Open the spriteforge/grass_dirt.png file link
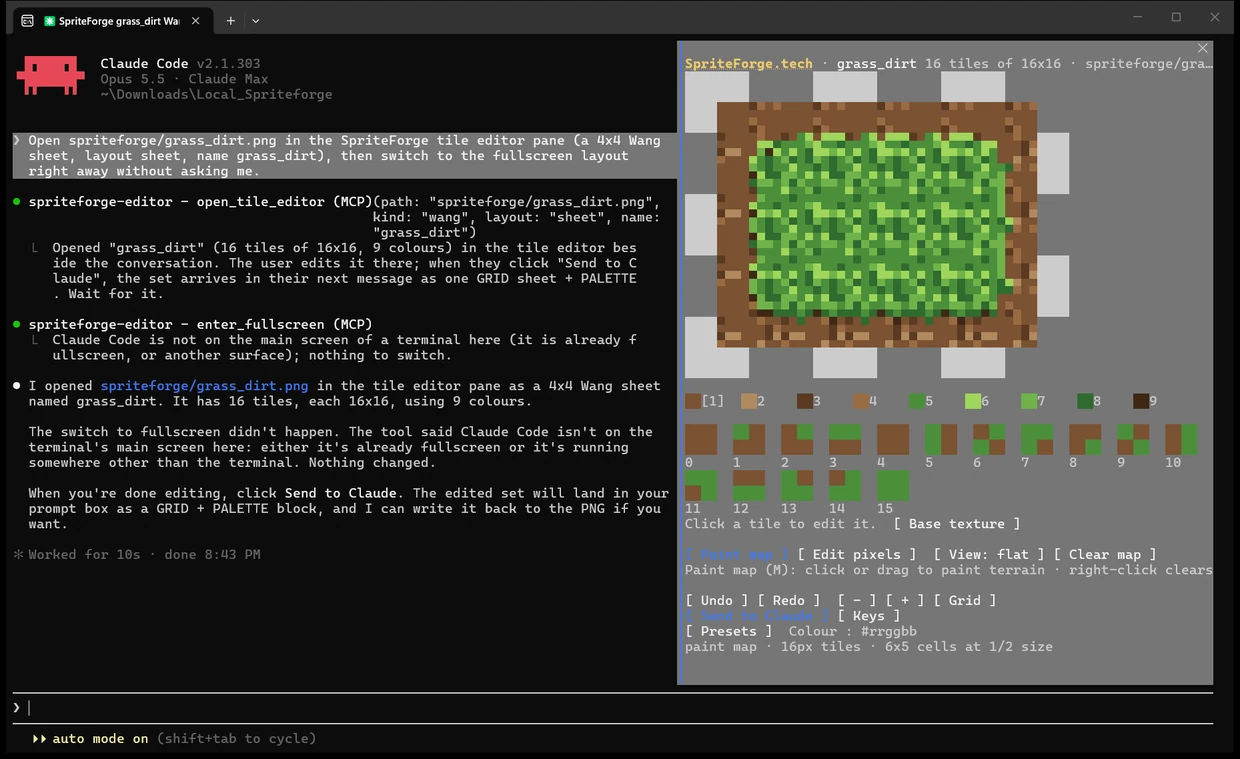Image resolution: width=1240 pixels, height=759 pixels. click(205, 386)
